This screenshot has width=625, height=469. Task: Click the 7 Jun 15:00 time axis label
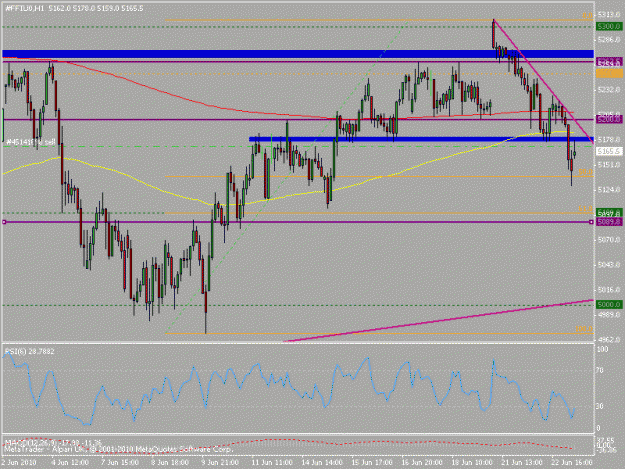pos(120,463)
